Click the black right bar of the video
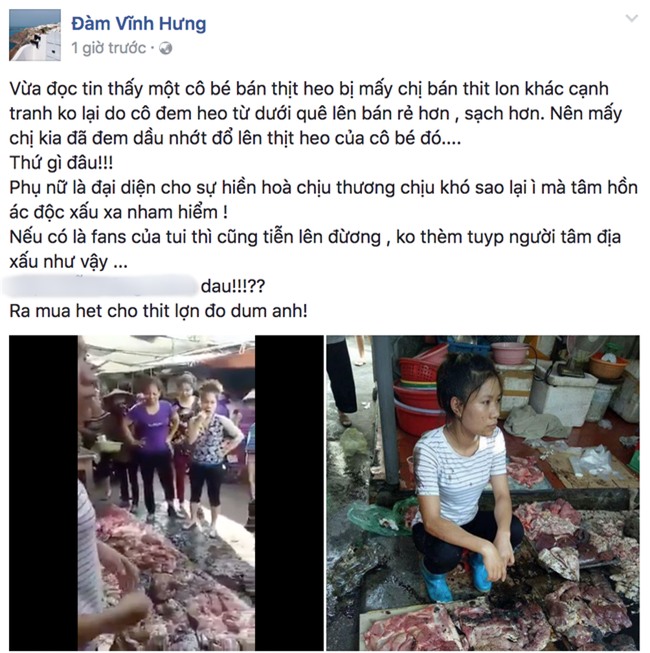The image size is (650, 653). coord(289,493)
